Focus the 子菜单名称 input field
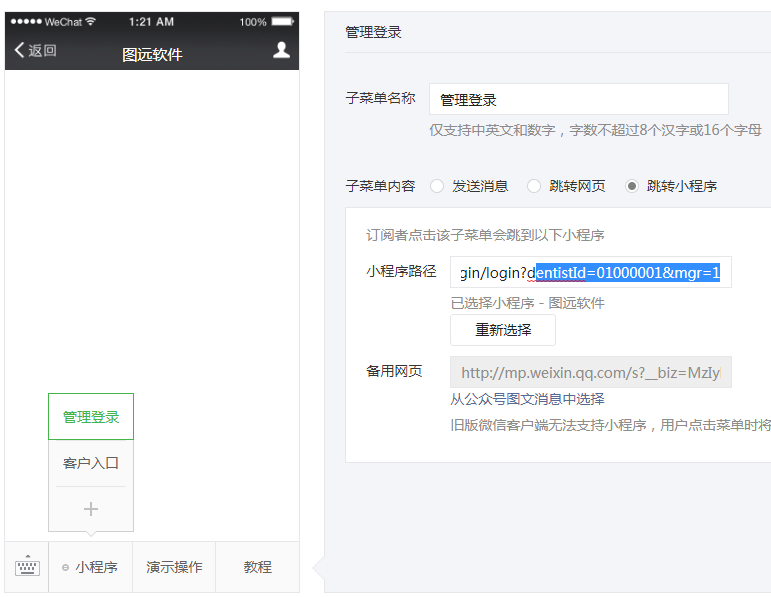Screen dimensions: 771x597 [x=579, y=99]
